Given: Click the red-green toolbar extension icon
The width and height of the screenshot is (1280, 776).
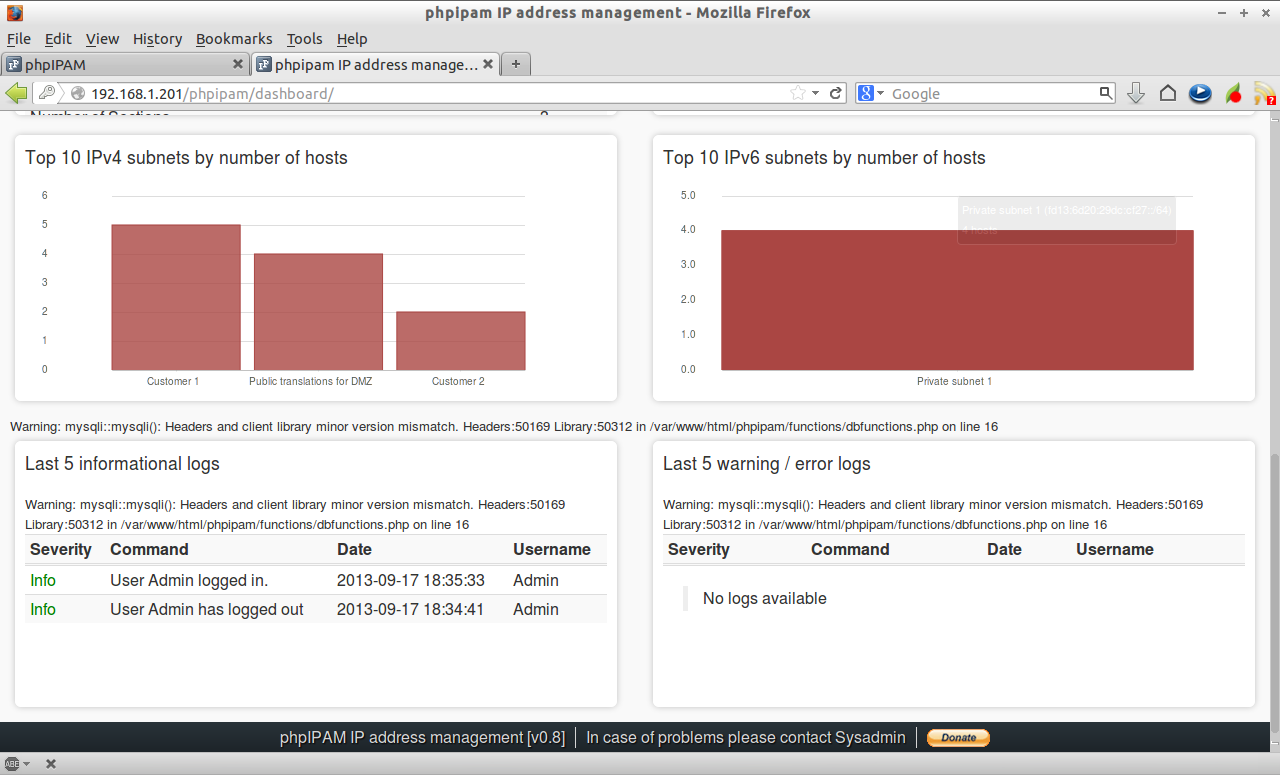Looking at the screenshot, I should (x=1234, y=93).
